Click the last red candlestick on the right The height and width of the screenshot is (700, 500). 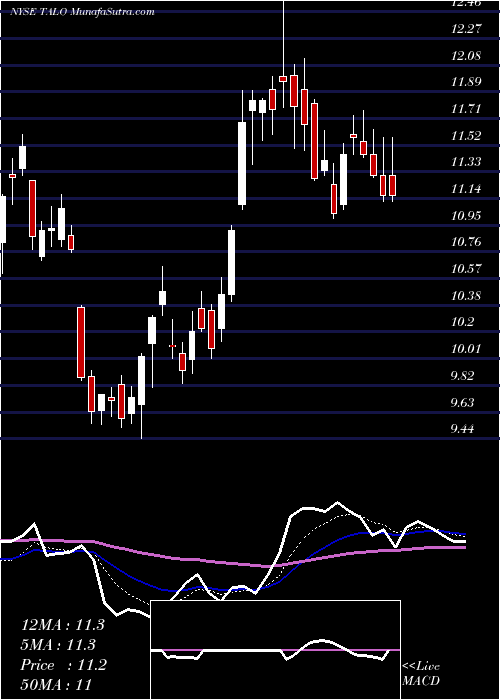coord(392,185)
